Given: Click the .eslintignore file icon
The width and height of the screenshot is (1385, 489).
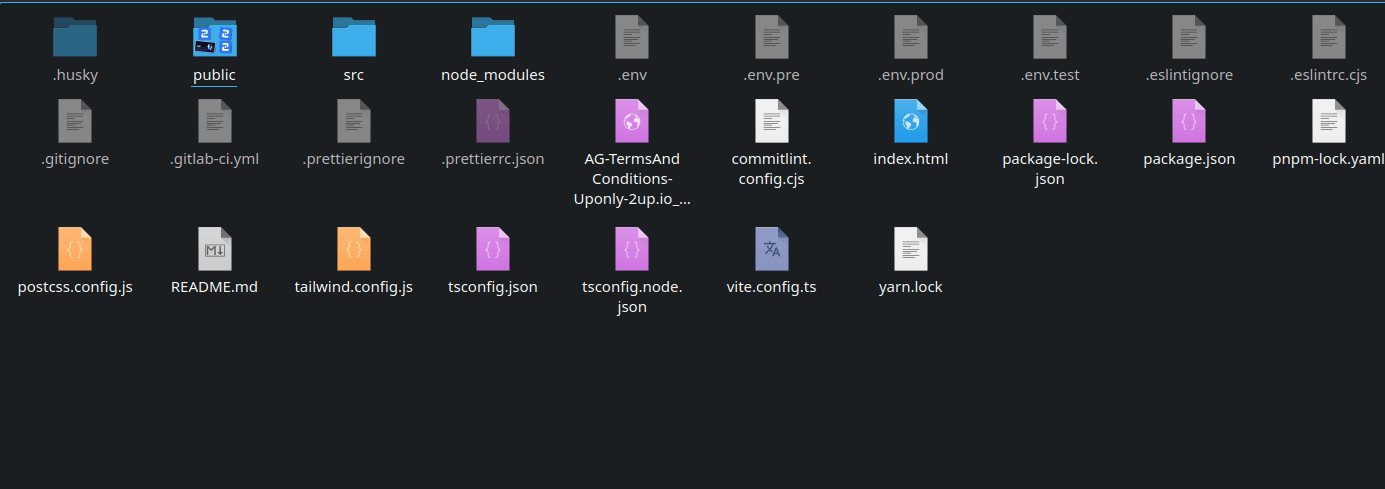Looking at the screenshot, I should point(1189,38).
